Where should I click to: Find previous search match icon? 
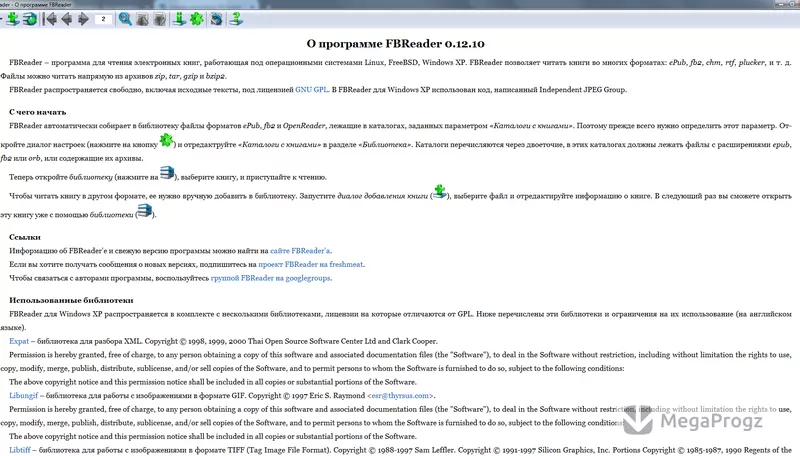[142, 19]
